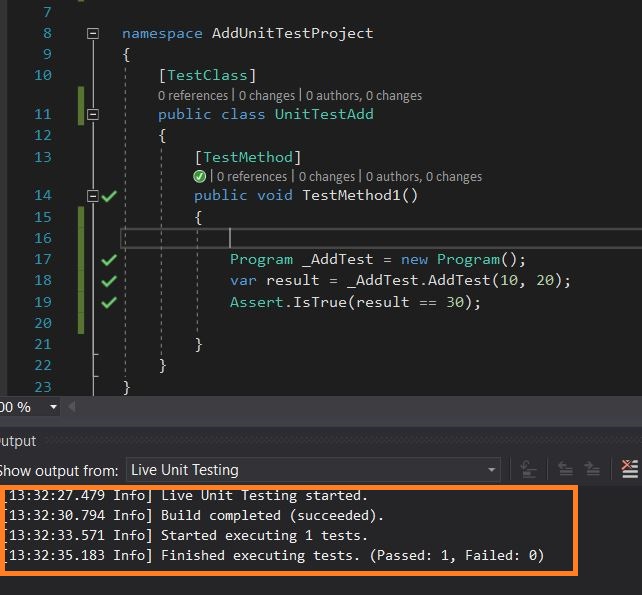The width and height of the screenshot is (642, 595).
Task: Go to next message in output
Action: 592,469
